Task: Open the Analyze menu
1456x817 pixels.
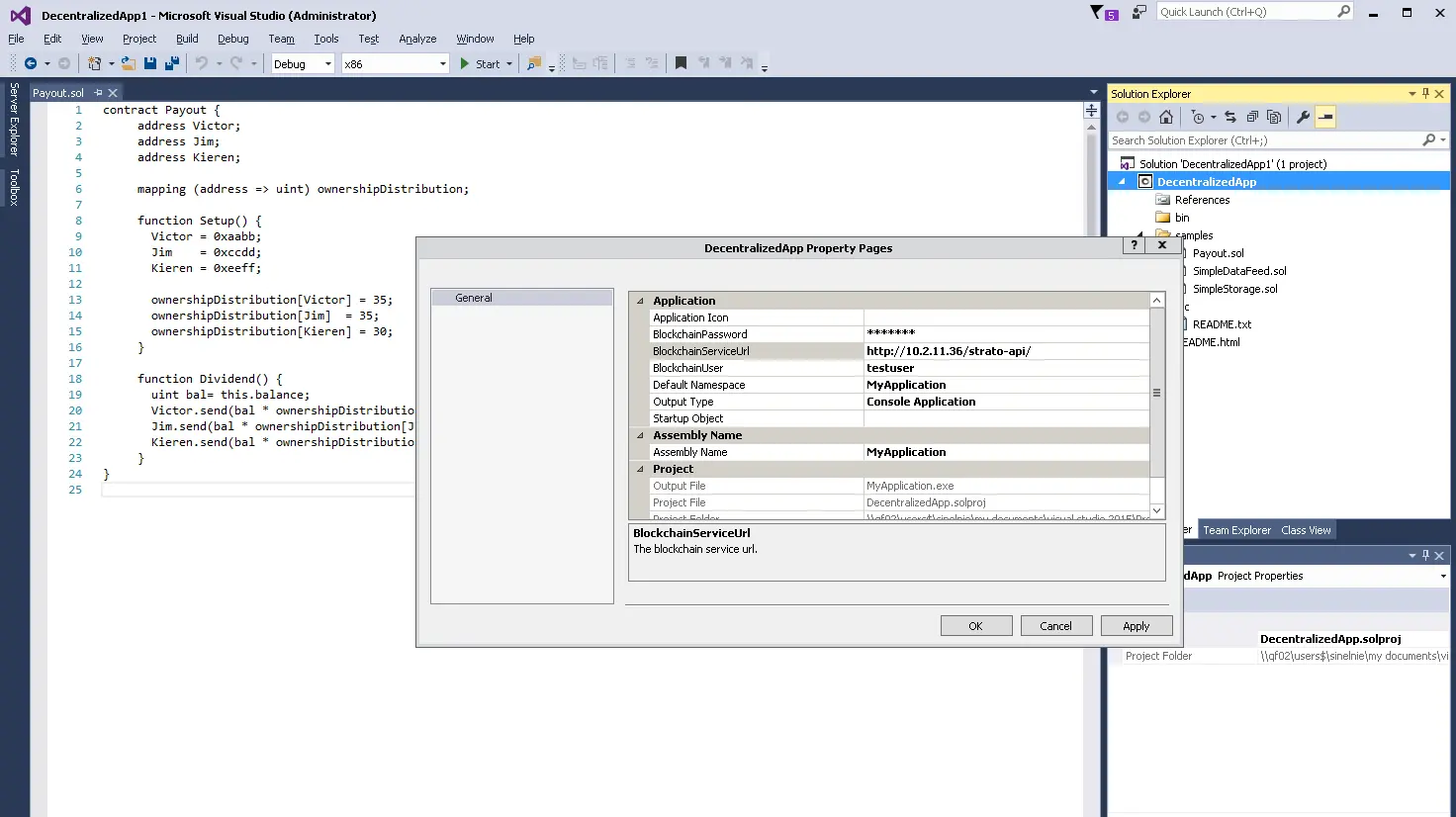Action: pyautogui.click(x=417, y=39)
